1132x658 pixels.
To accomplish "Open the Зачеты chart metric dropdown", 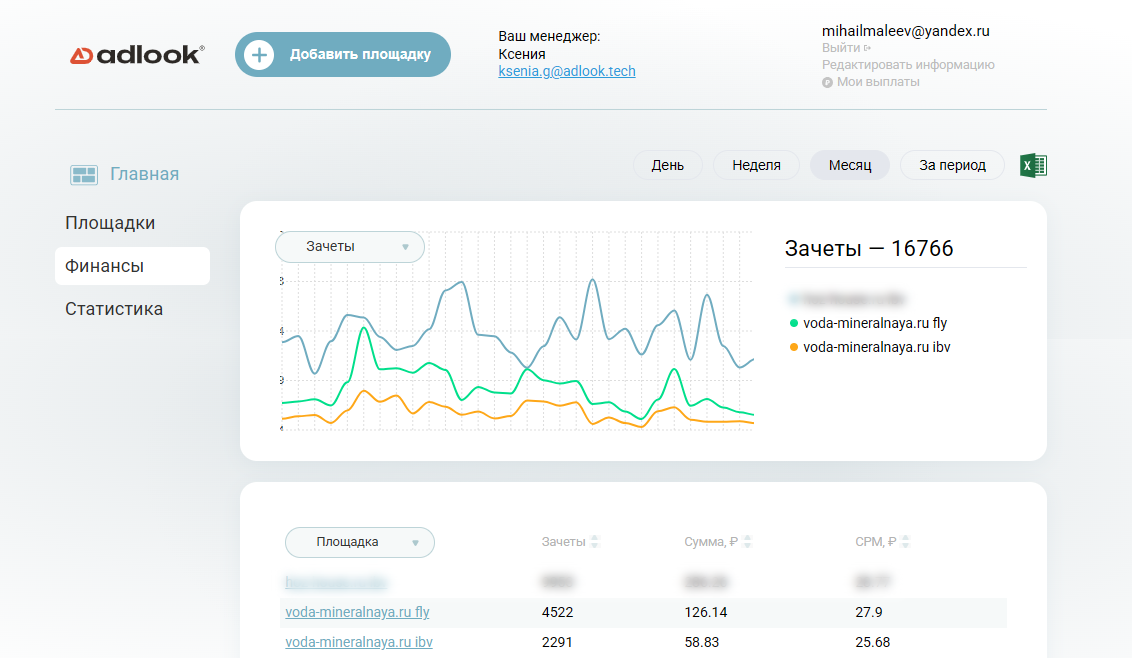I will pos(349,247).
